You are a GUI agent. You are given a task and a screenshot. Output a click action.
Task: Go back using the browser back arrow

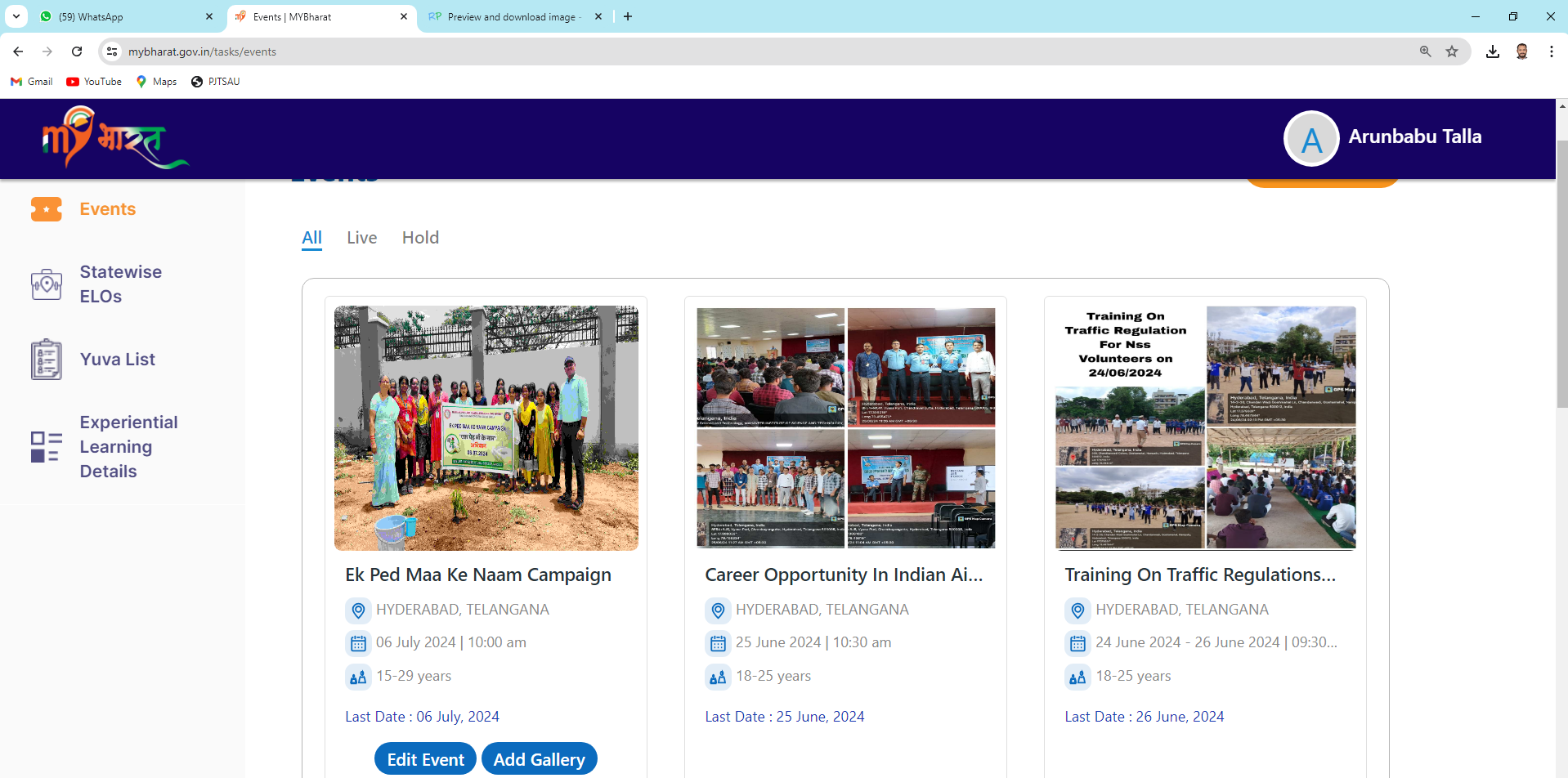tap(18, 51)
